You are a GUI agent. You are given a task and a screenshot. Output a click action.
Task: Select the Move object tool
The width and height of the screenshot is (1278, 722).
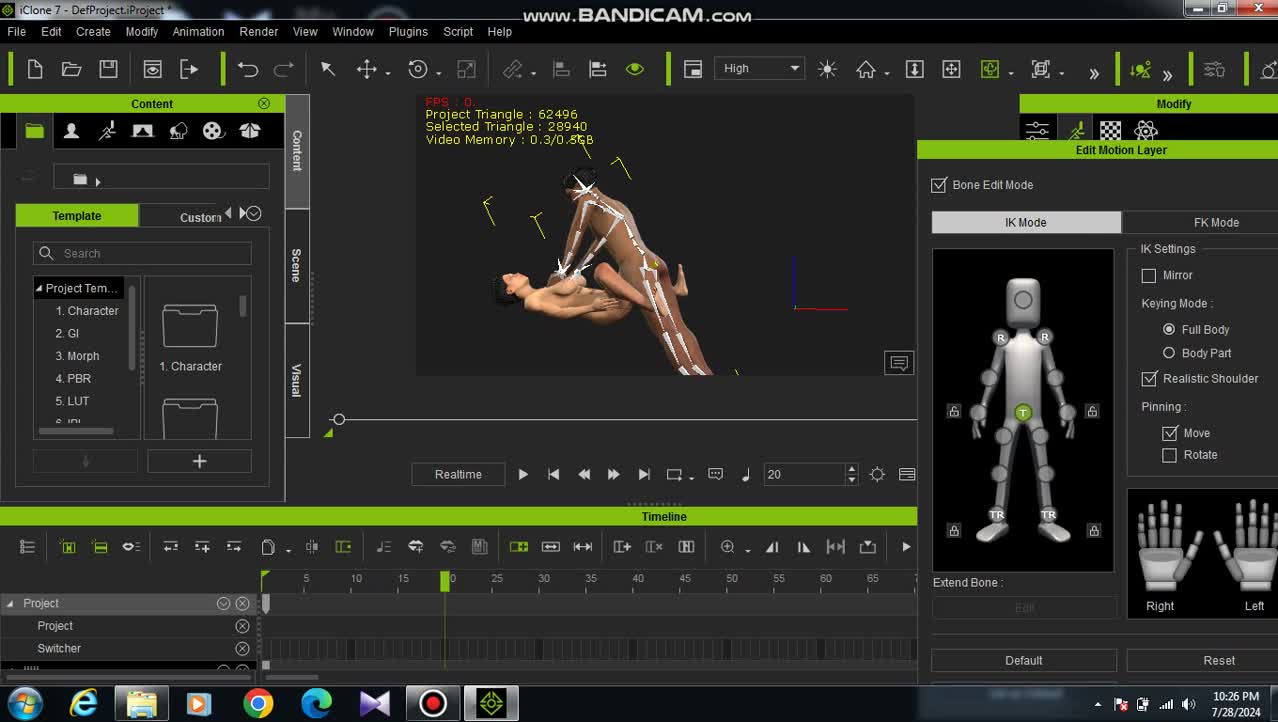[366, 69]
